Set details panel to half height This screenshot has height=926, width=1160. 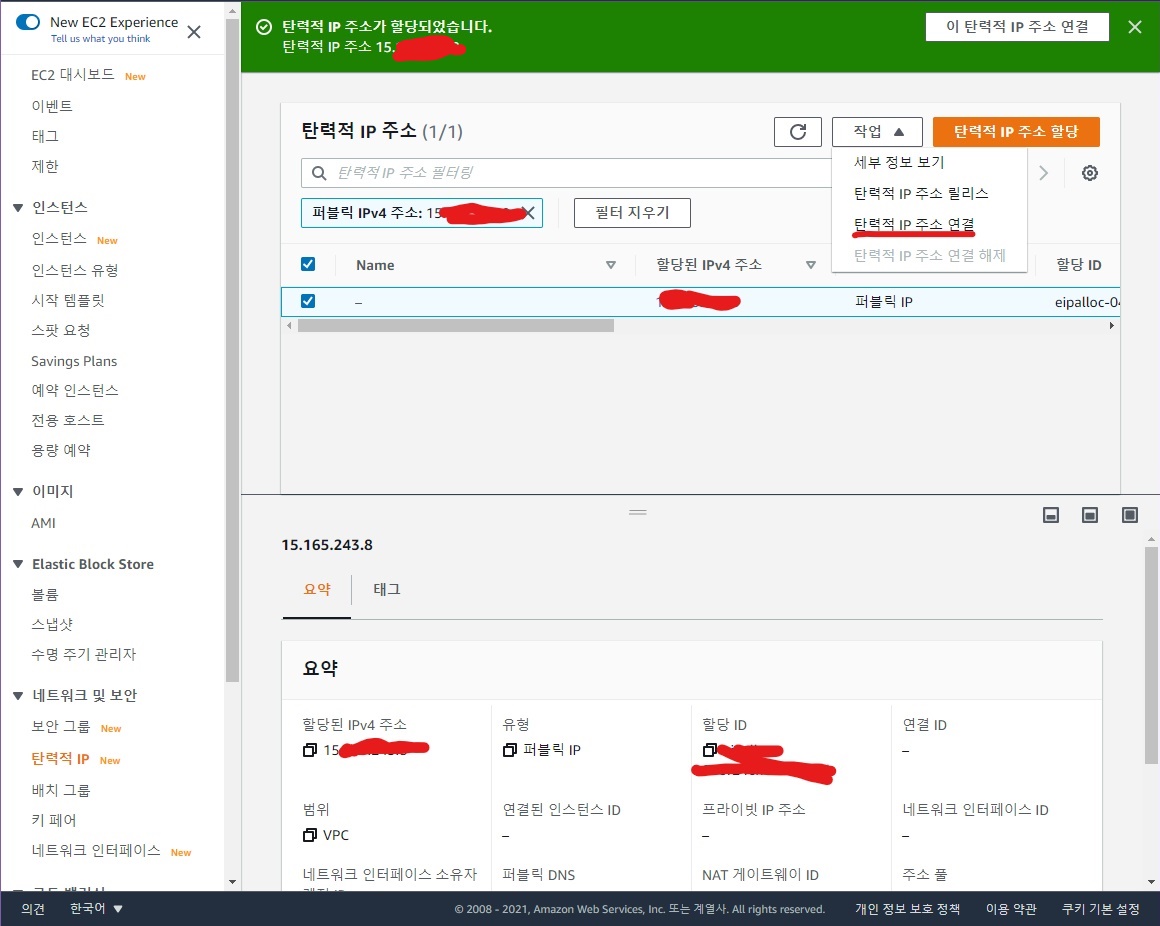1090,515
